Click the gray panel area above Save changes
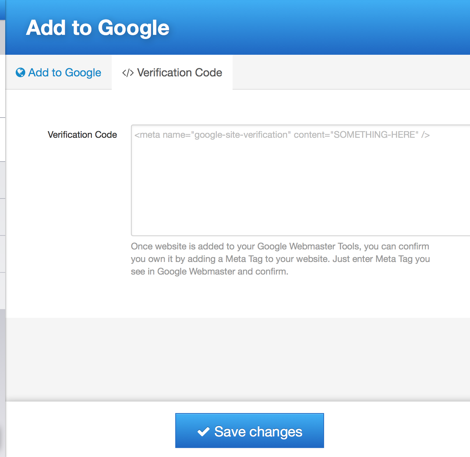This screenshot has width=470, height=457. (x=238, y=359)
